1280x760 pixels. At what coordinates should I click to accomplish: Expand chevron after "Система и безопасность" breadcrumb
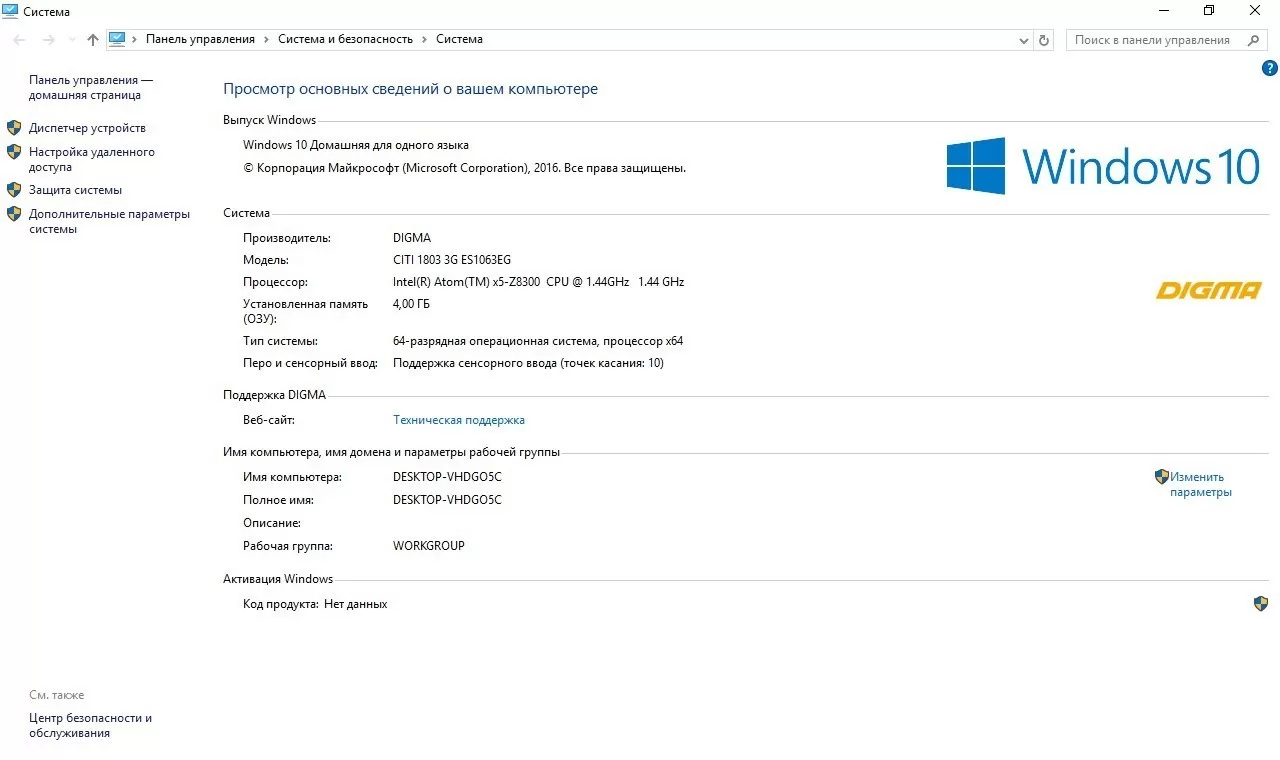[x=424, y=40]
